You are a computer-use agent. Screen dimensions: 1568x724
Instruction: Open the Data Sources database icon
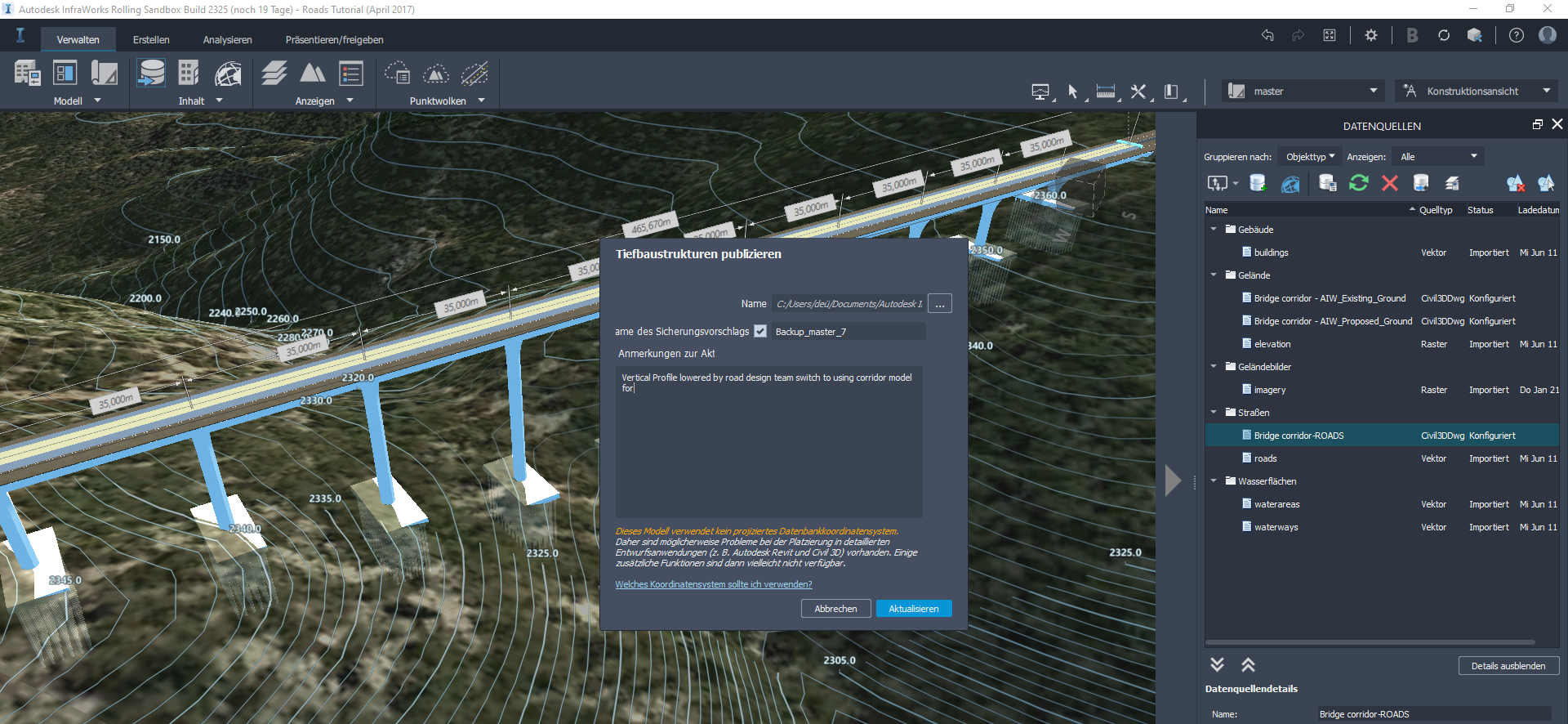point(151,74)
